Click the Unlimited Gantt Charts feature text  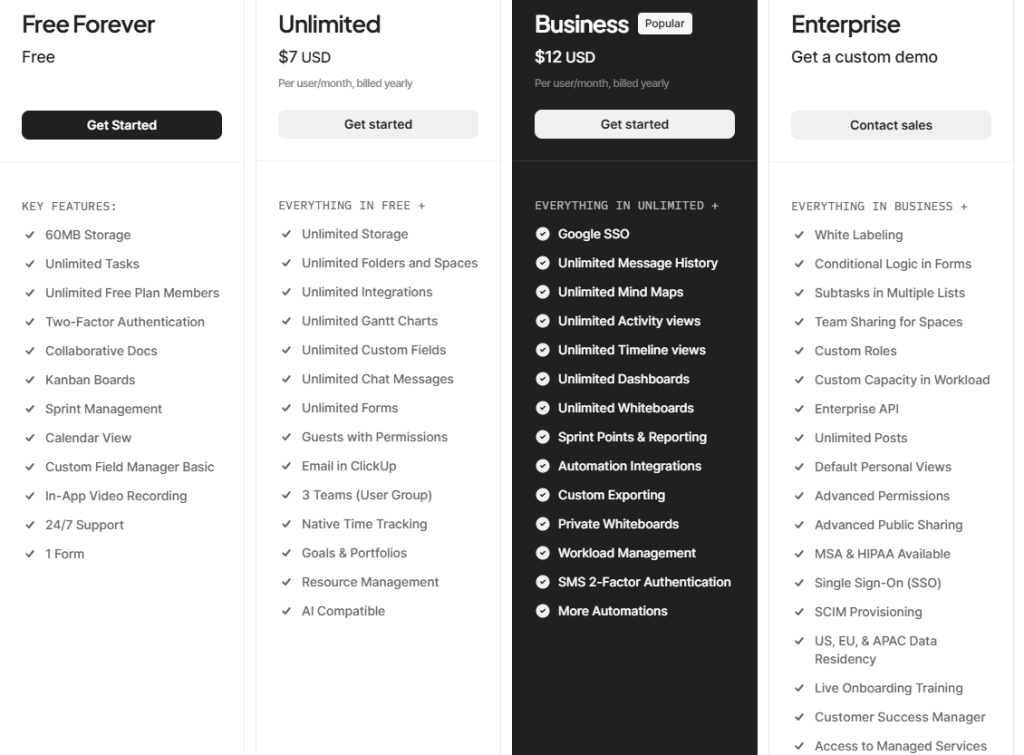click(370, 321)
